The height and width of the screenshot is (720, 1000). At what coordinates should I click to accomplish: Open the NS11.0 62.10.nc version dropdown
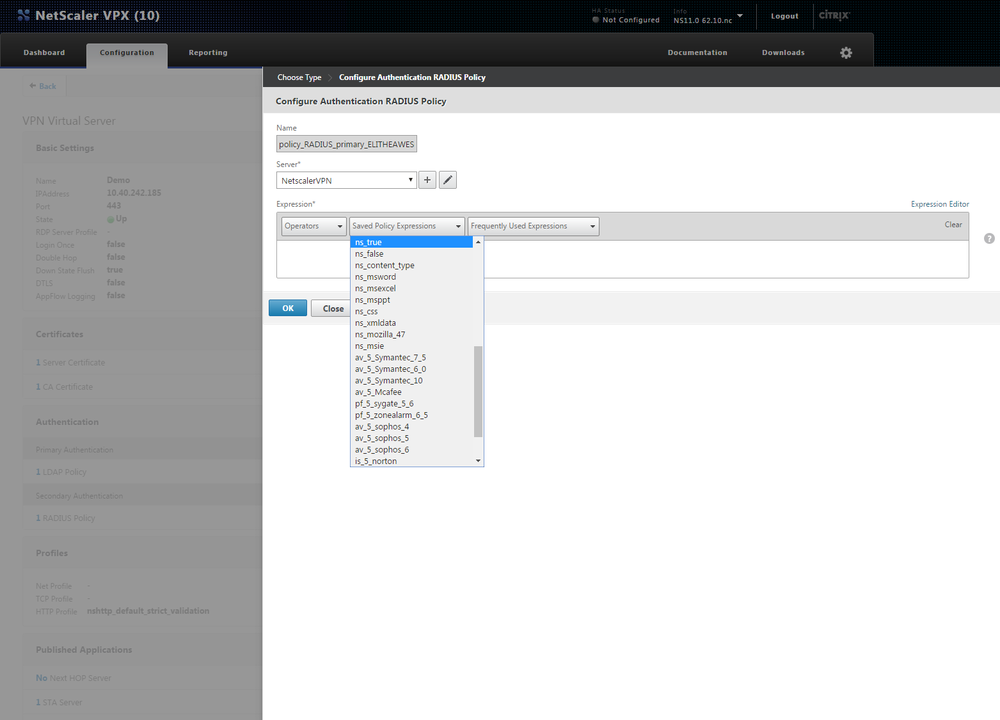(712, 16)
